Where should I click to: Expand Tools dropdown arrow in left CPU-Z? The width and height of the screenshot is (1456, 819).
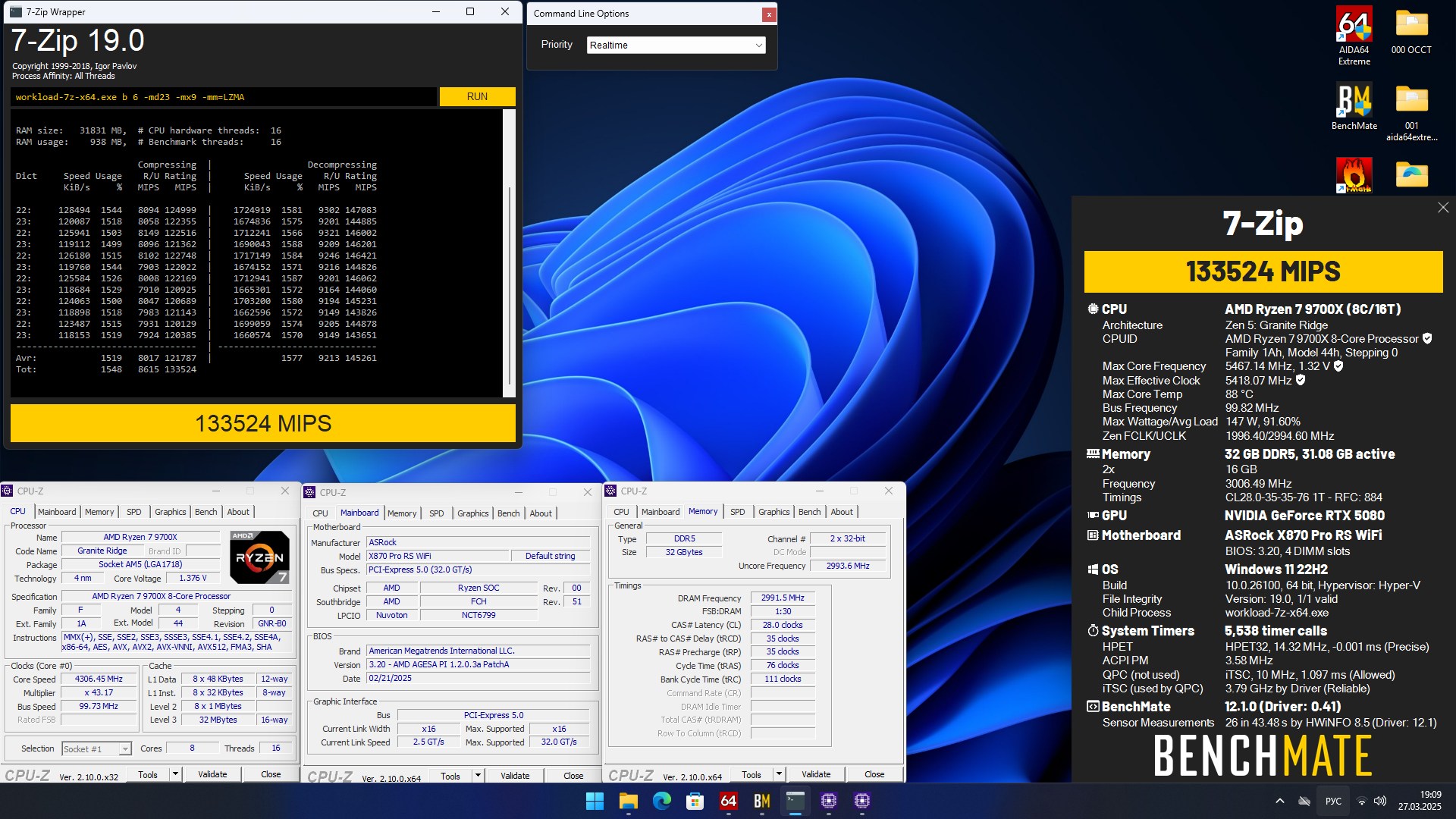[x=175, y=774]
